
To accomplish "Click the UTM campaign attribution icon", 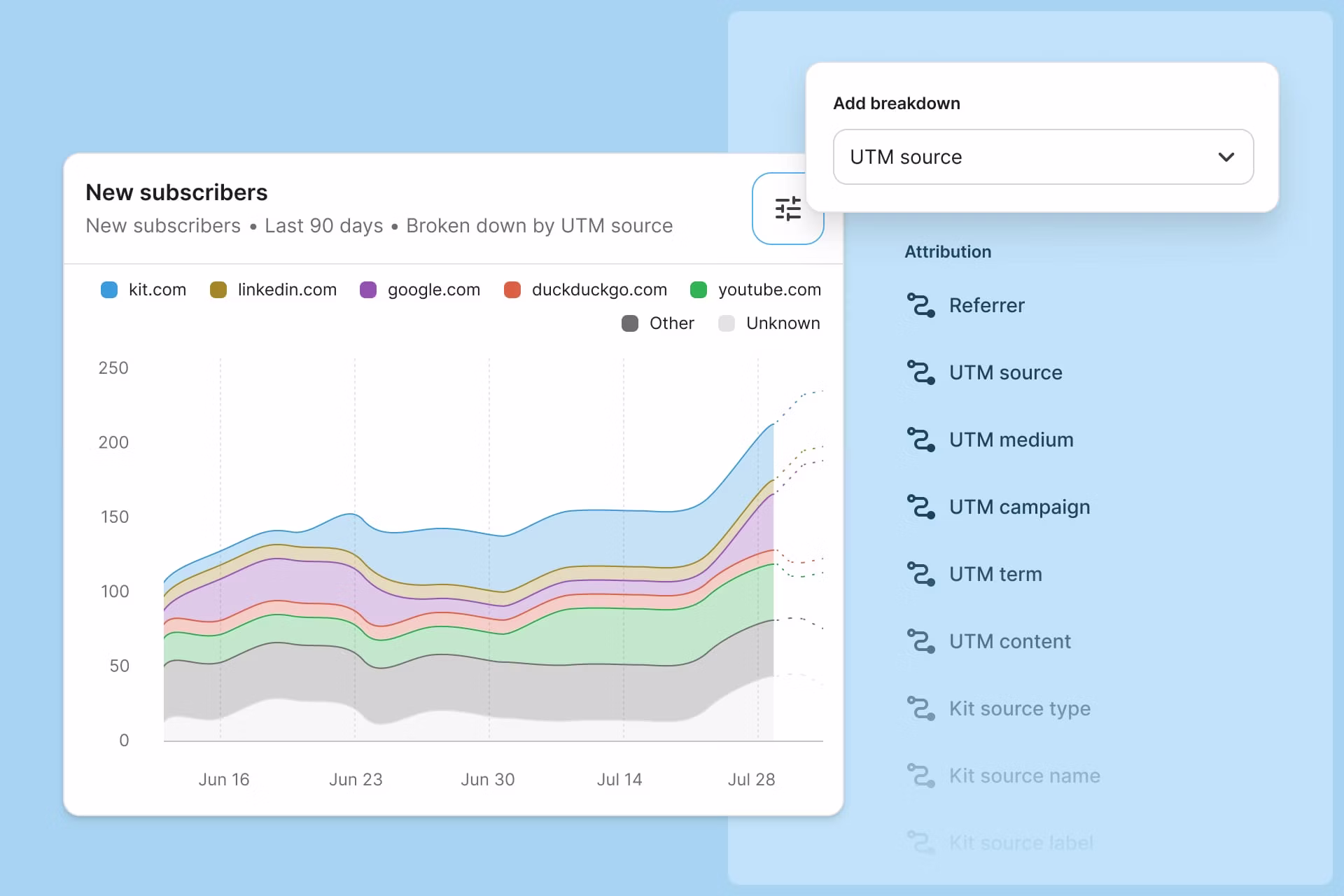I will 920,507.
